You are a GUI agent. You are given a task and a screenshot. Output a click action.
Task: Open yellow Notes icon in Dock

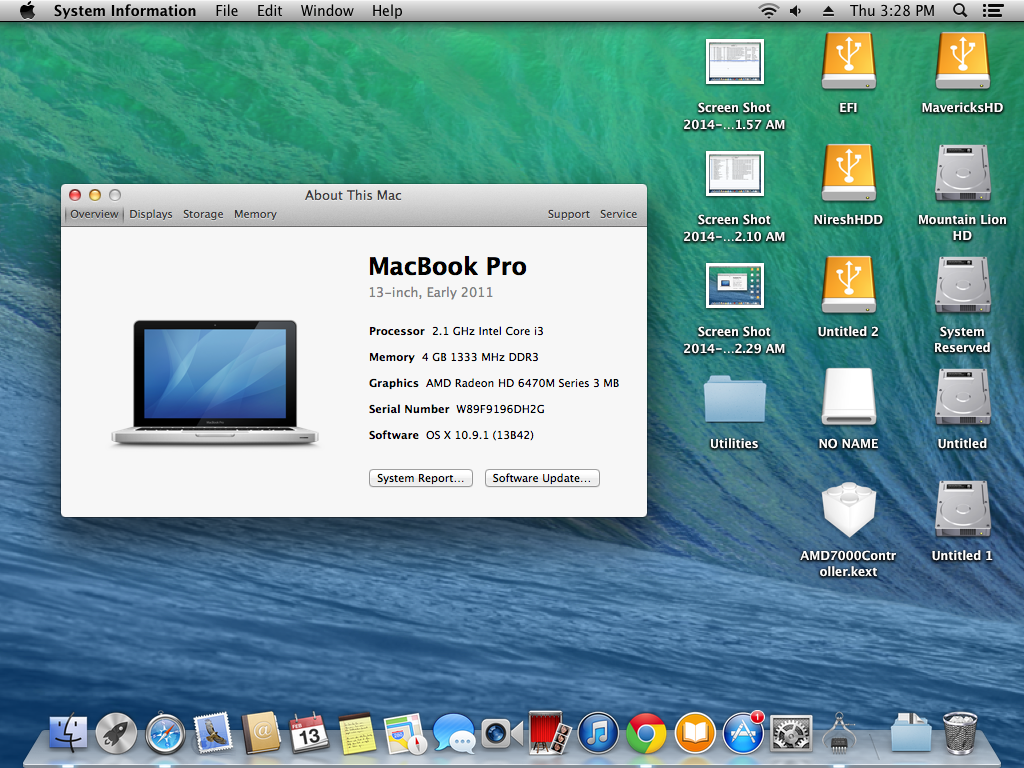tap(357, 733)
